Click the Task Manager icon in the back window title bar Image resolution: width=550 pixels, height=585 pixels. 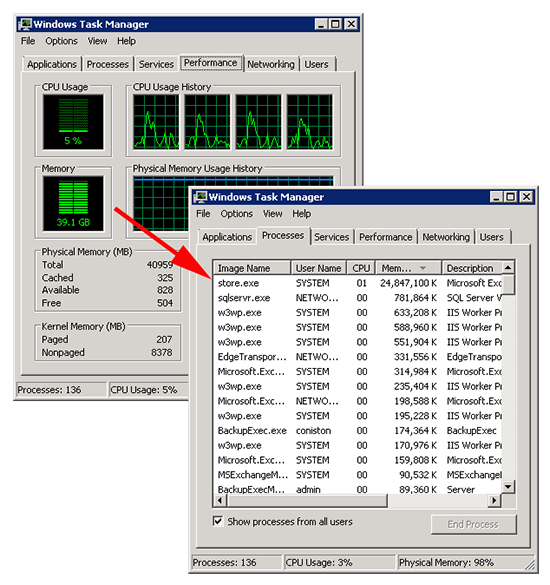[x=26, y=24]
